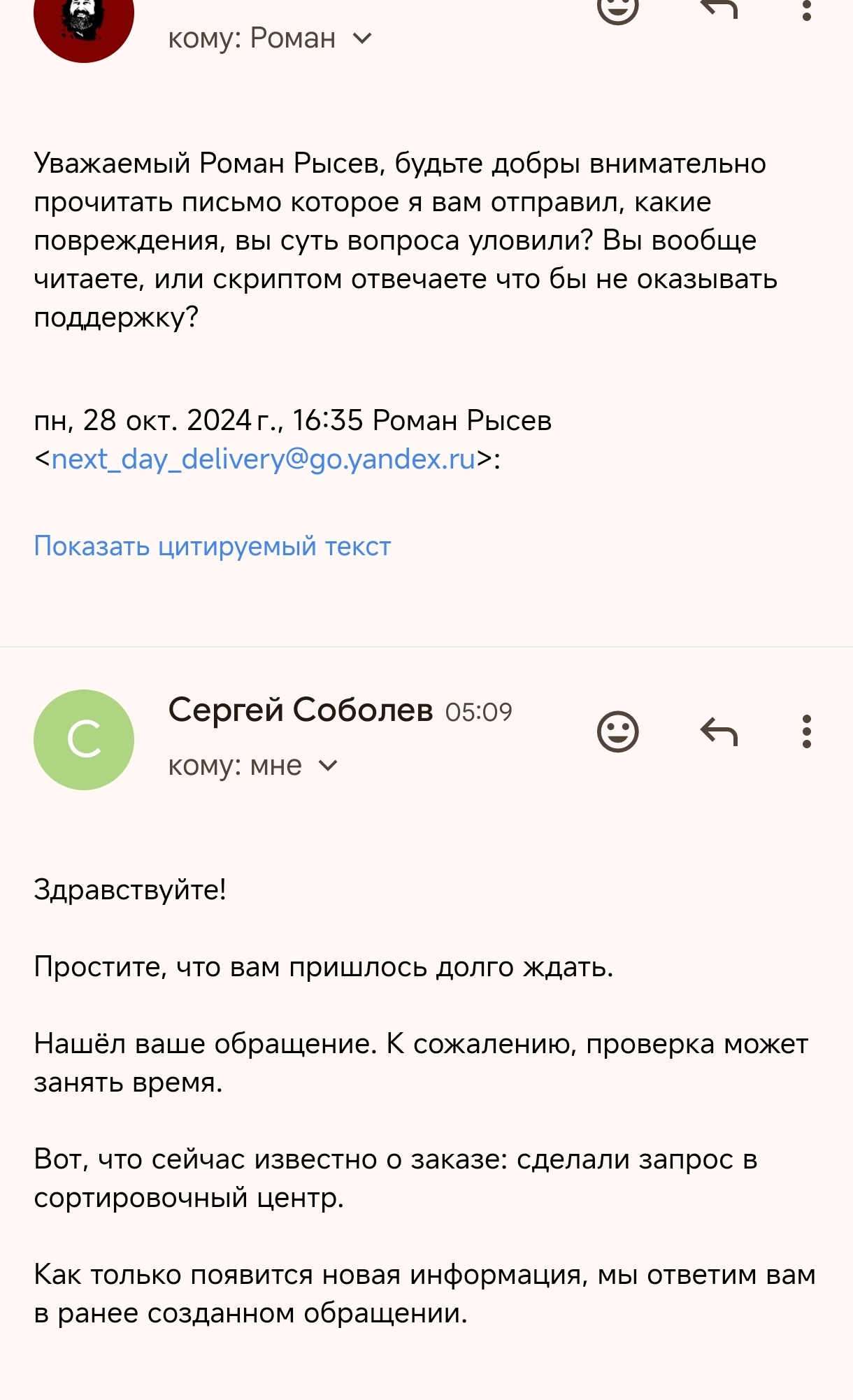Expand recipient details chevron next to "кому: Роман"
The height and width of the screenshot is (1400, 853).
click(363, 38)
